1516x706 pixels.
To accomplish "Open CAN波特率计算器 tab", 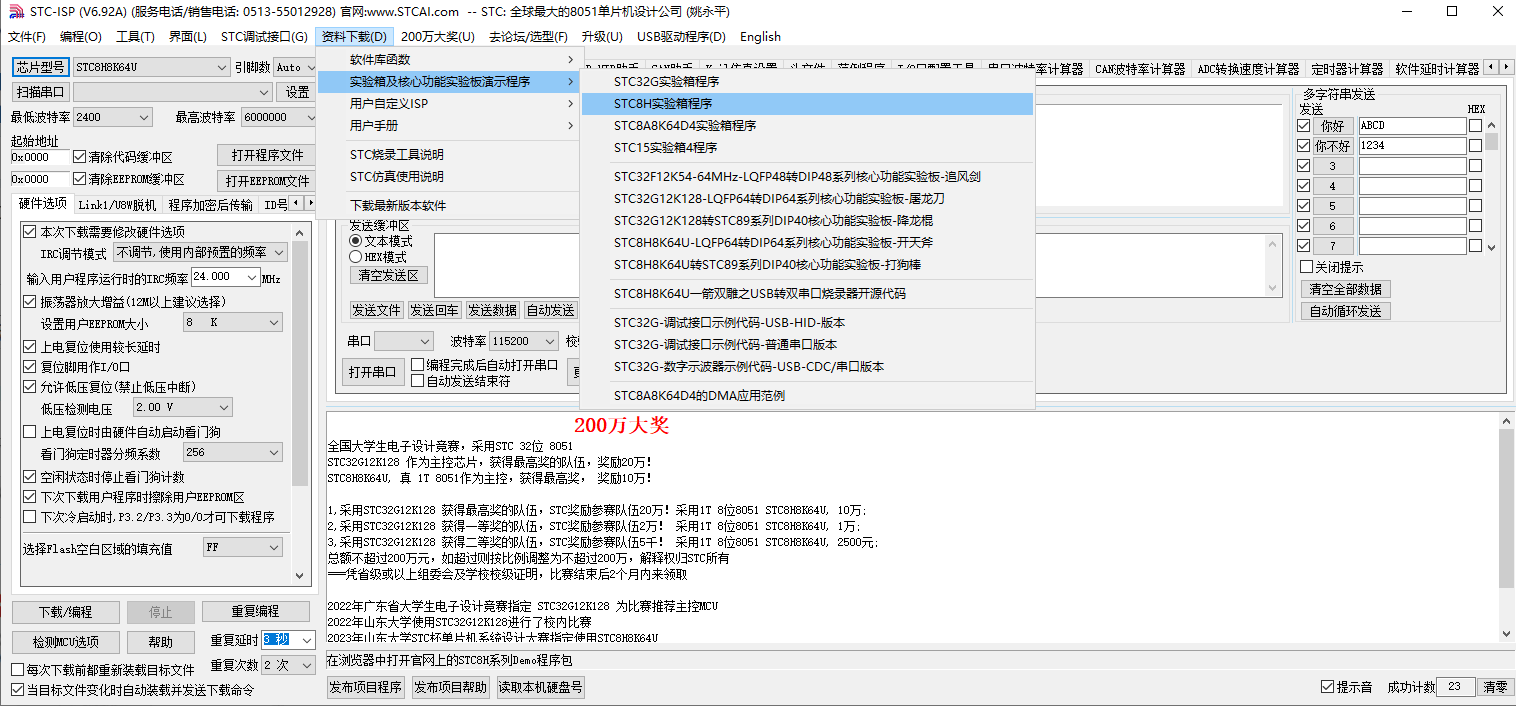I will click(x=1140, y=69).
